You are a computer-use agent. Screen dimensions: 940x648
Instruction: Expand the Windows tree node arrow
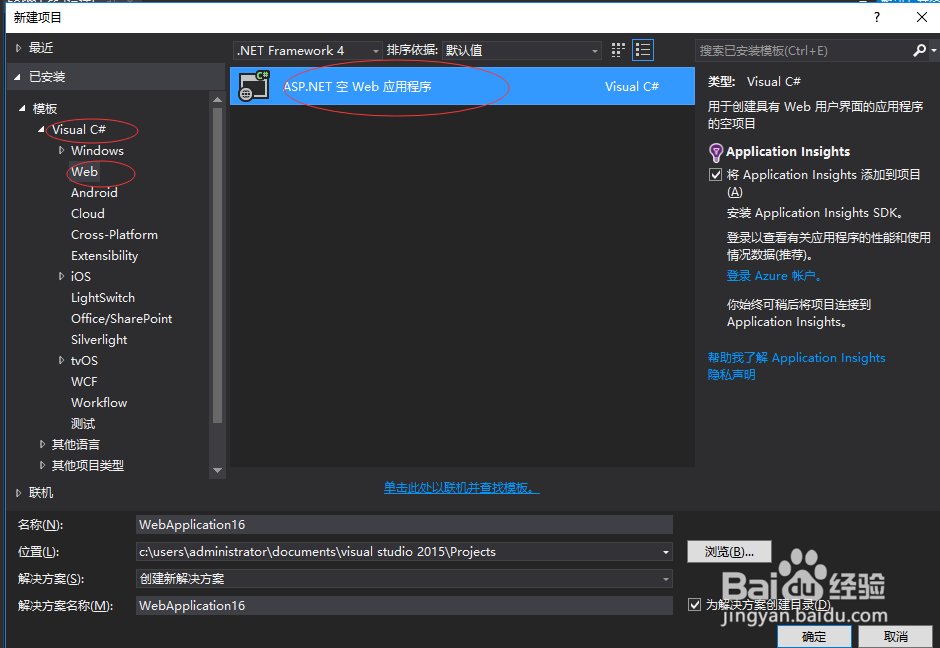(61, 150)
